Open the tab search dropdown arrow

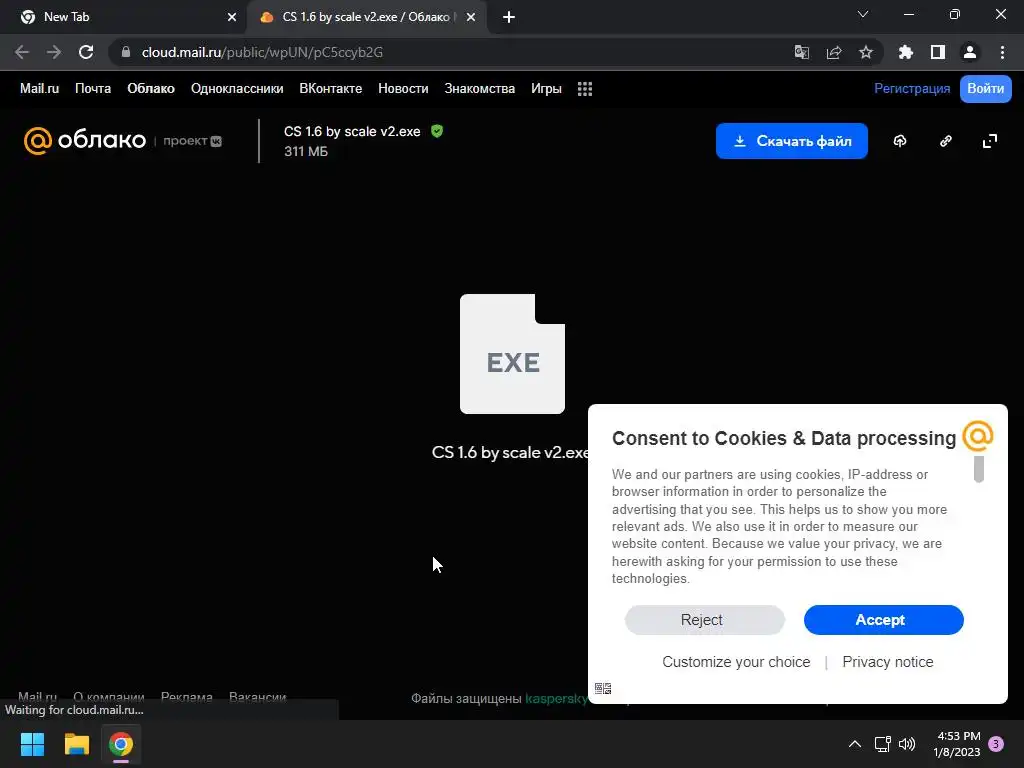click(x=863, y=14)
